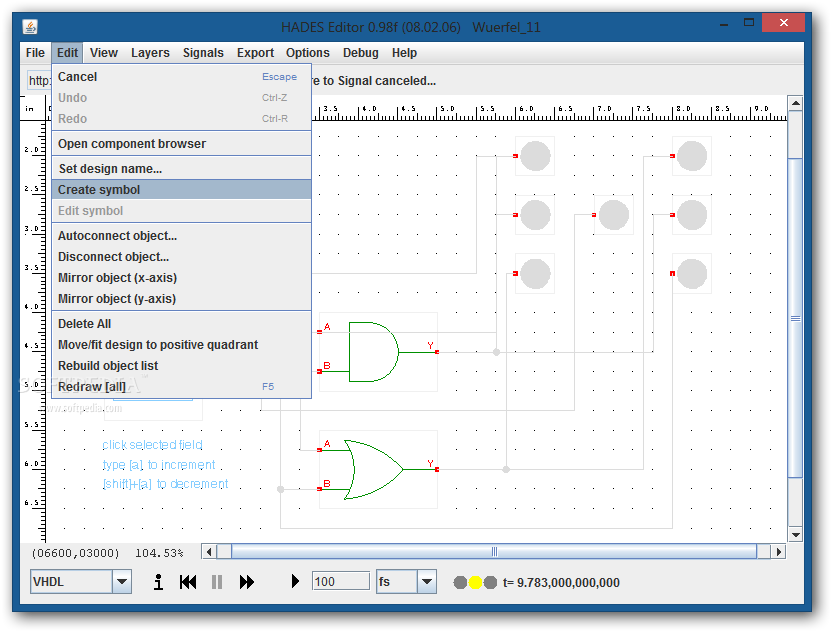Click the 'type [a] to increment' text
Viewport: 832px width, 632px height.
[x=159, y=465]
